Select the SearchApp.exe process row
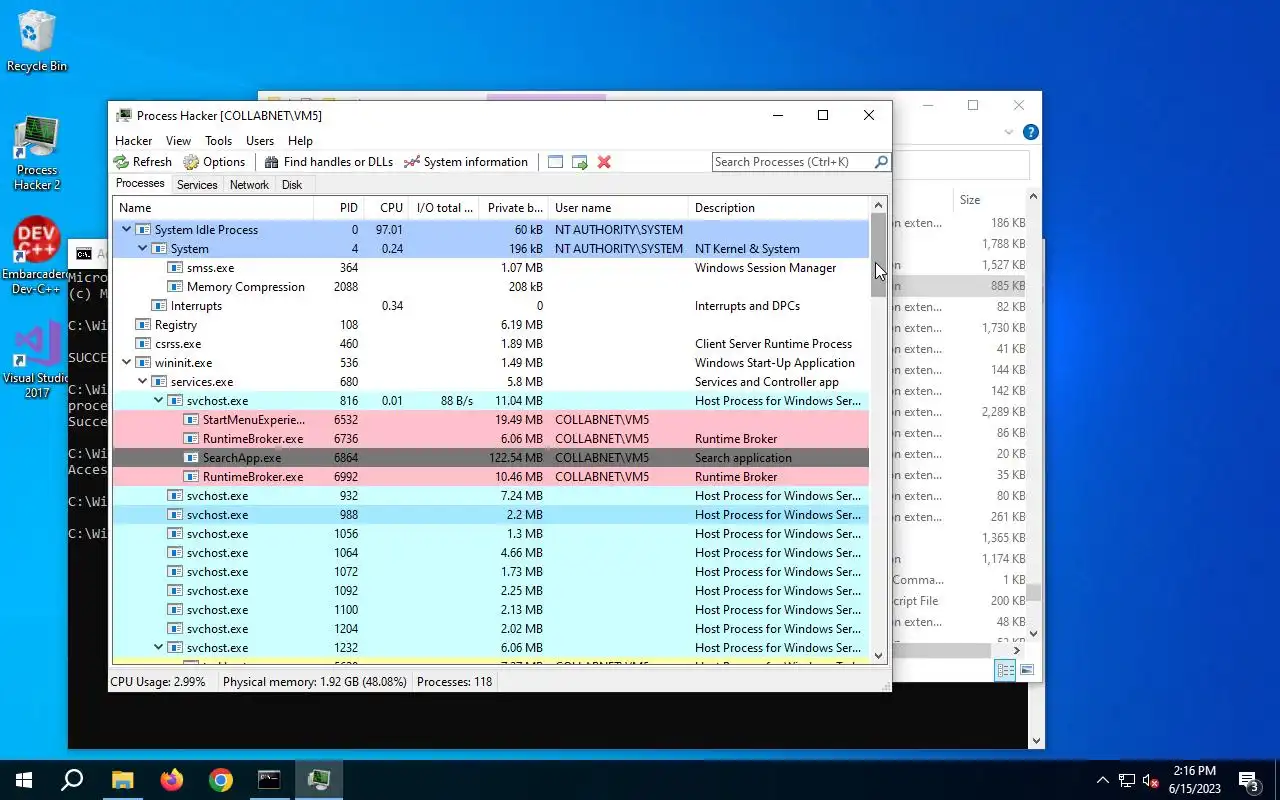 [x=490, y=458]
